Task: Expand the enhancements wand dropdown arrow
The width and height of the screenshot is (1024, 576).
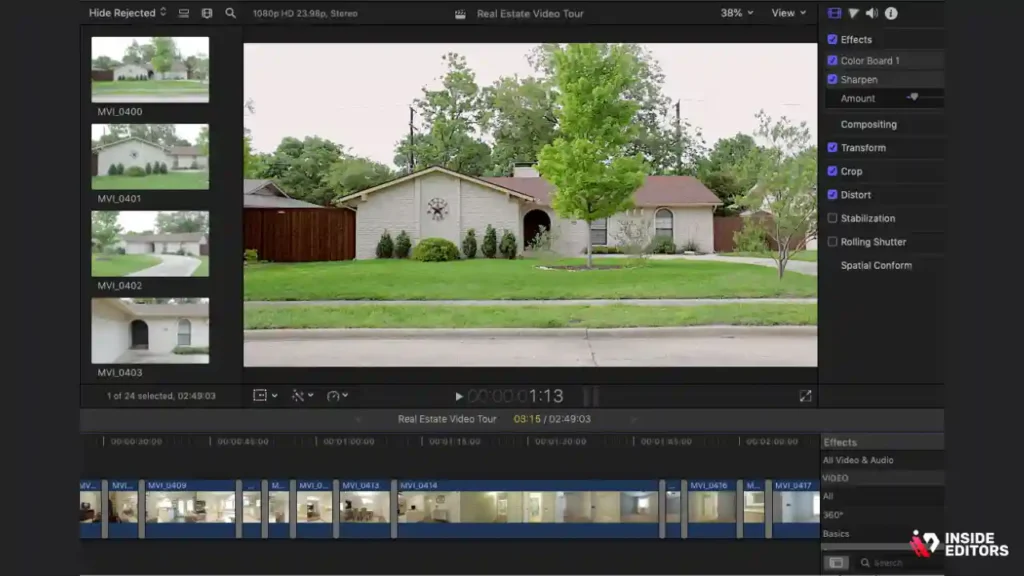Action: [x=311, y=396]
